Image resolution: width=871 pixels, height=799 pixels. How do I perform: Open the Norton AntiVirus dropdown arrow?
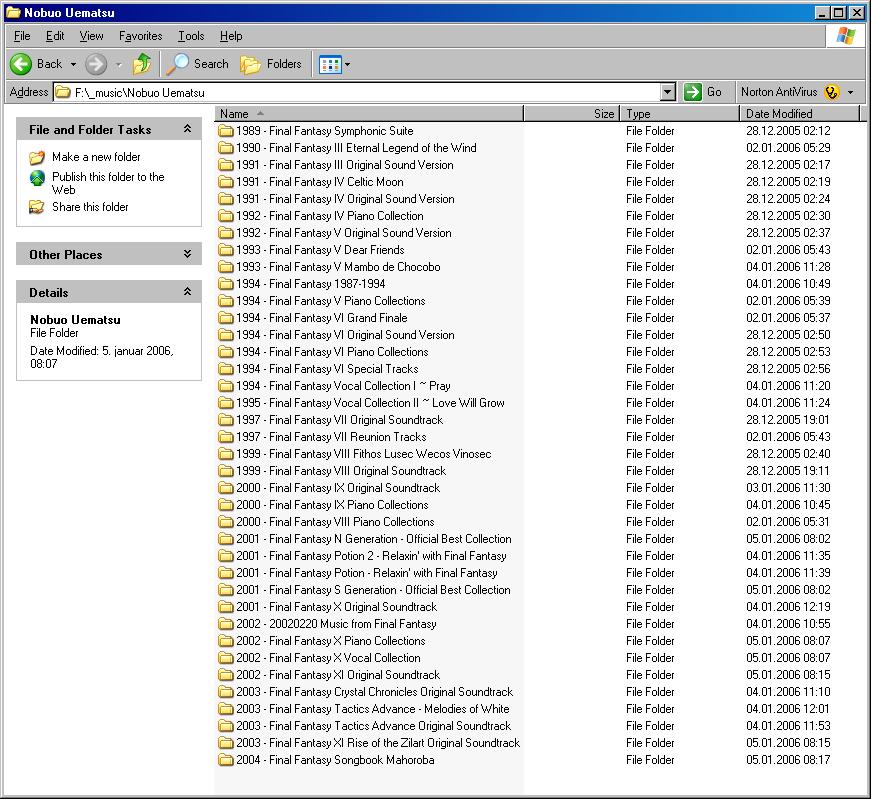(x=850, y=92)
